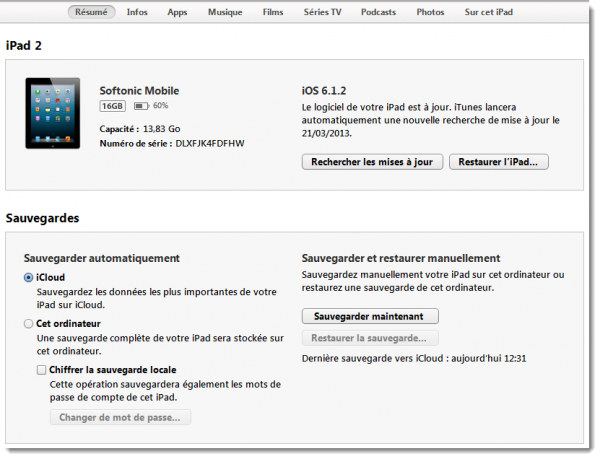
Task: Click the 16GB storage capacity badge
Action: pyautogui.click(x=111, y=105)
